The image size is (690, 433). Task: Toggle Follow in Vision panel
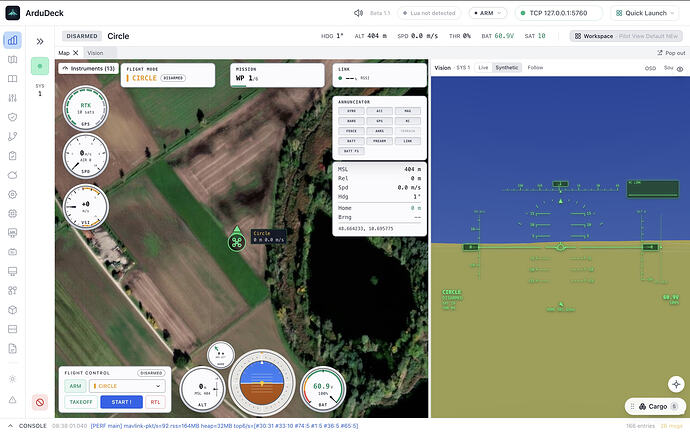click(535, 67)
